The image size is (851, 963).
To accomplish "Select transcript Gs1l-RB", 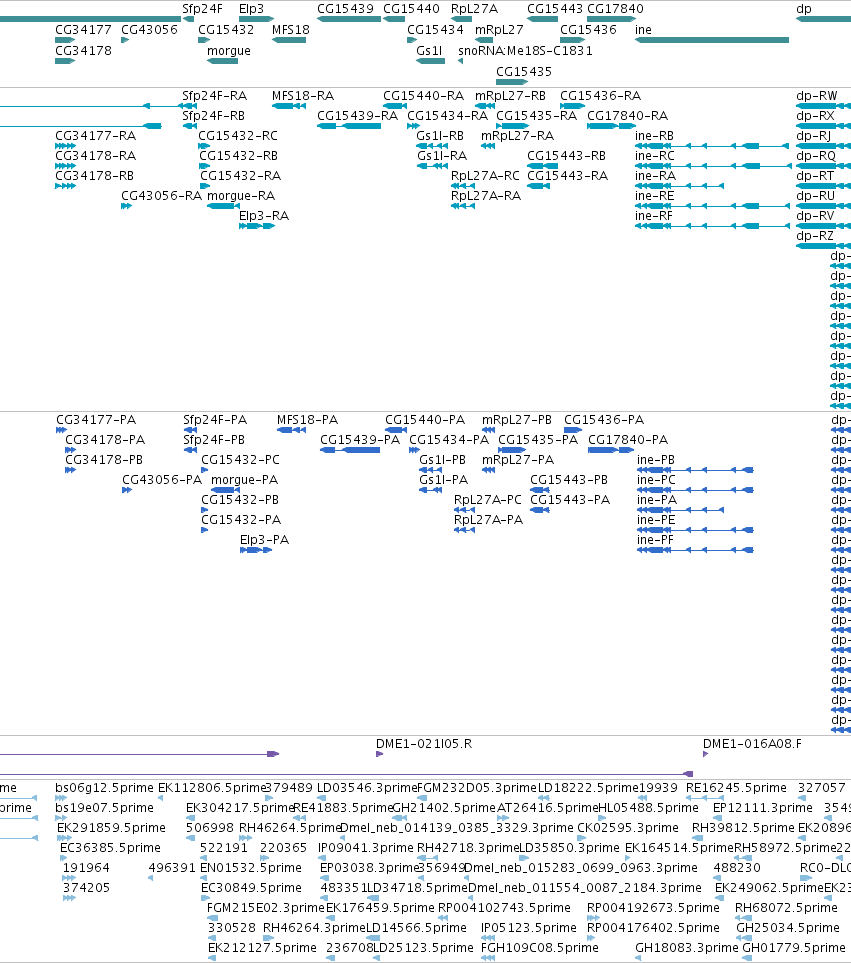I will click(440, 136).
